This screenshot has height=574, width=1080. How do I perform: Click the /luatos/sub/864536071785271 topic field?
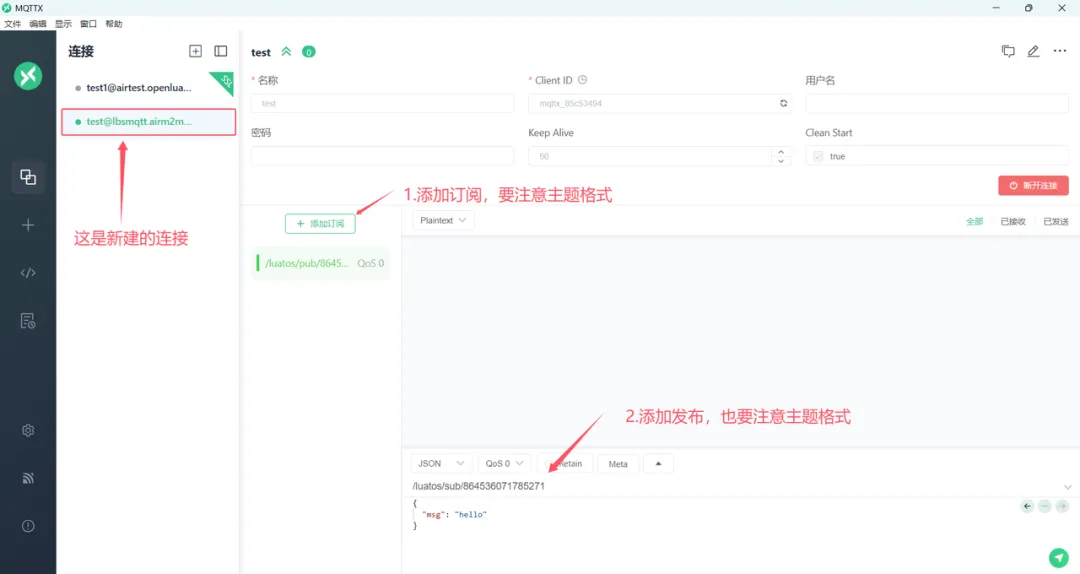735,486
